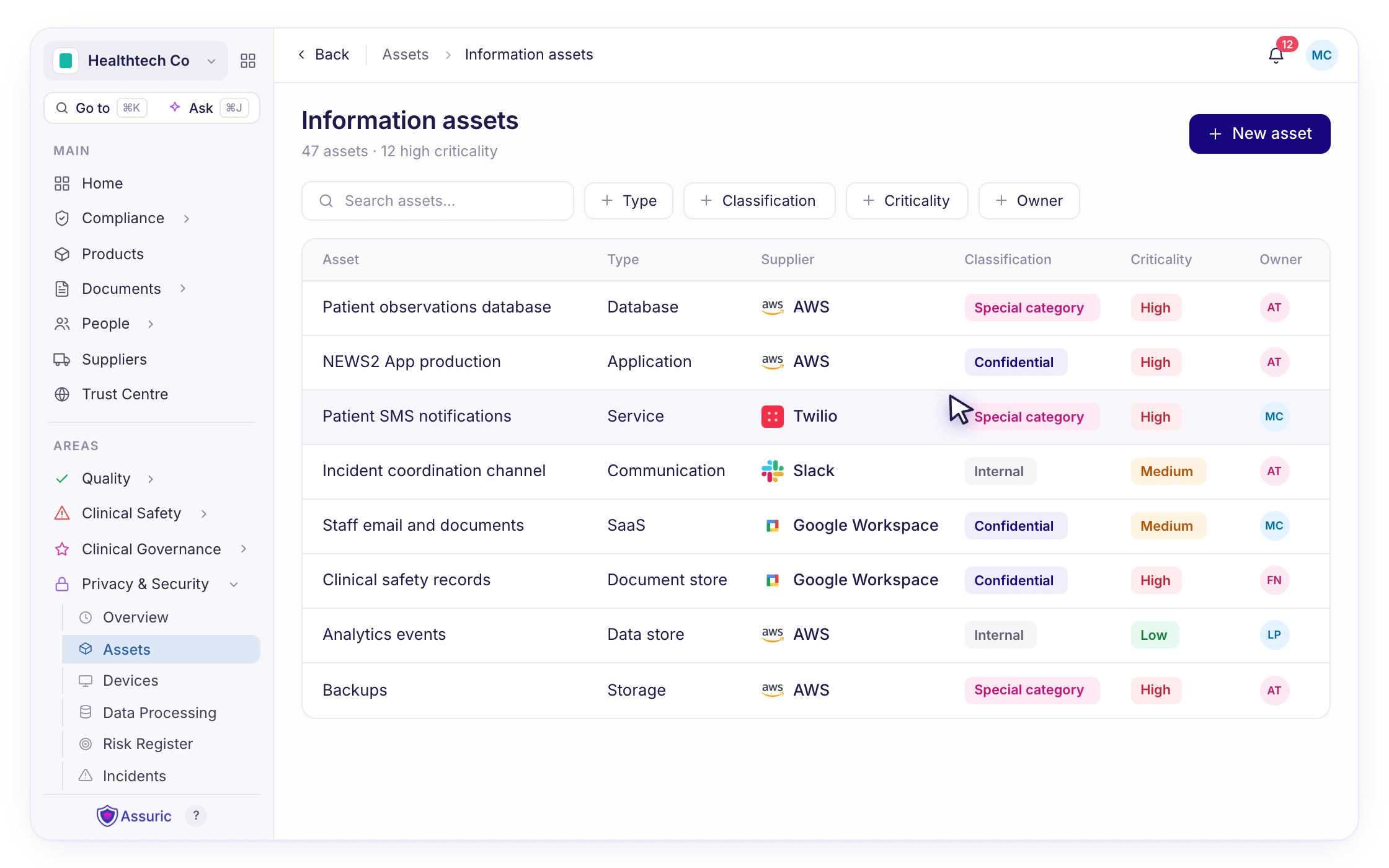Open the help question mark
This screenshot has width=1389, height=868.
click(x=196, y=816)
